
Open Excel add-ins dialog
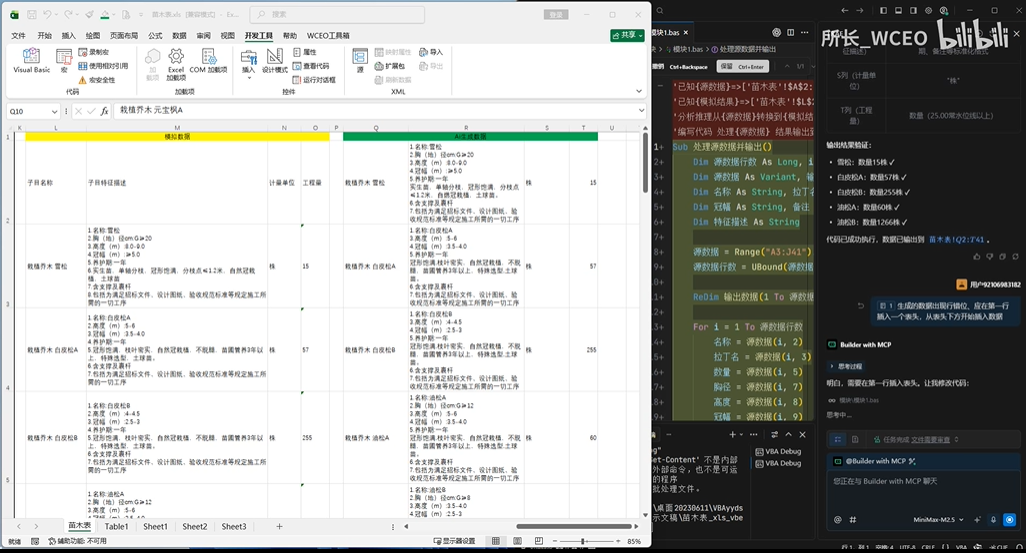pyautogui.click(x=176, y=64)
